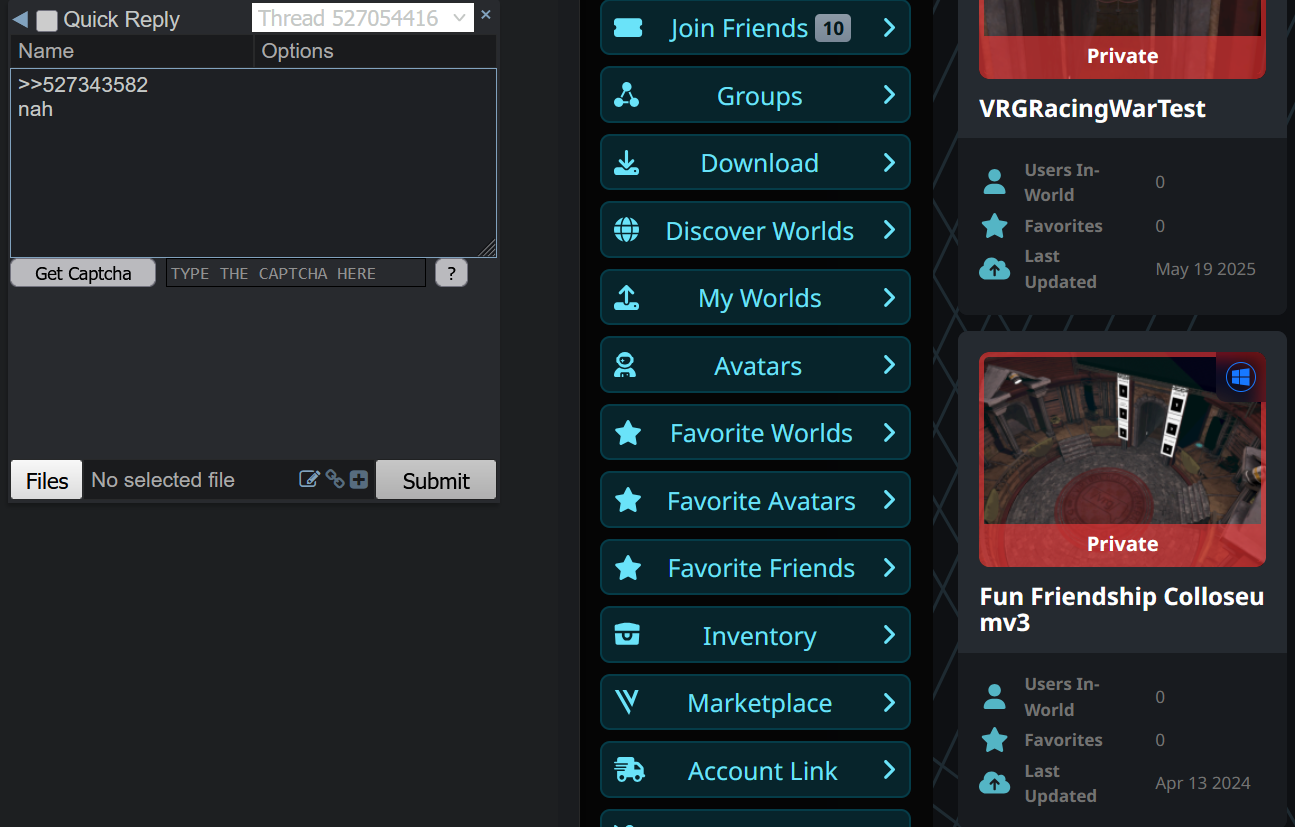Click the Files button
Screen dimensions: 1295x827
tap(47, 480)
